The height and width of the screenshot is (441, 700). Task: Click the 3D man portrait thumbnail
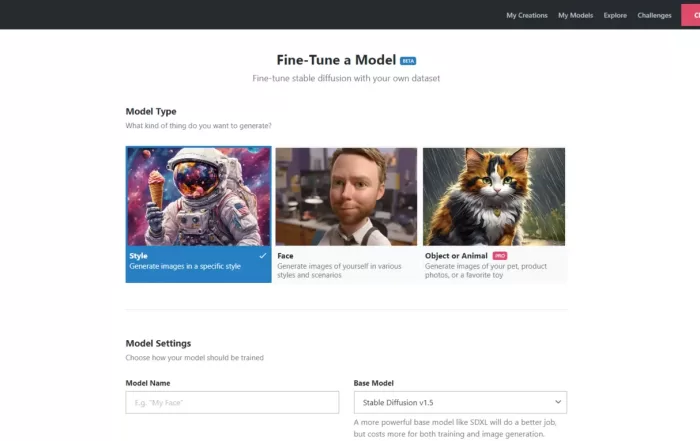click(346, 196)
